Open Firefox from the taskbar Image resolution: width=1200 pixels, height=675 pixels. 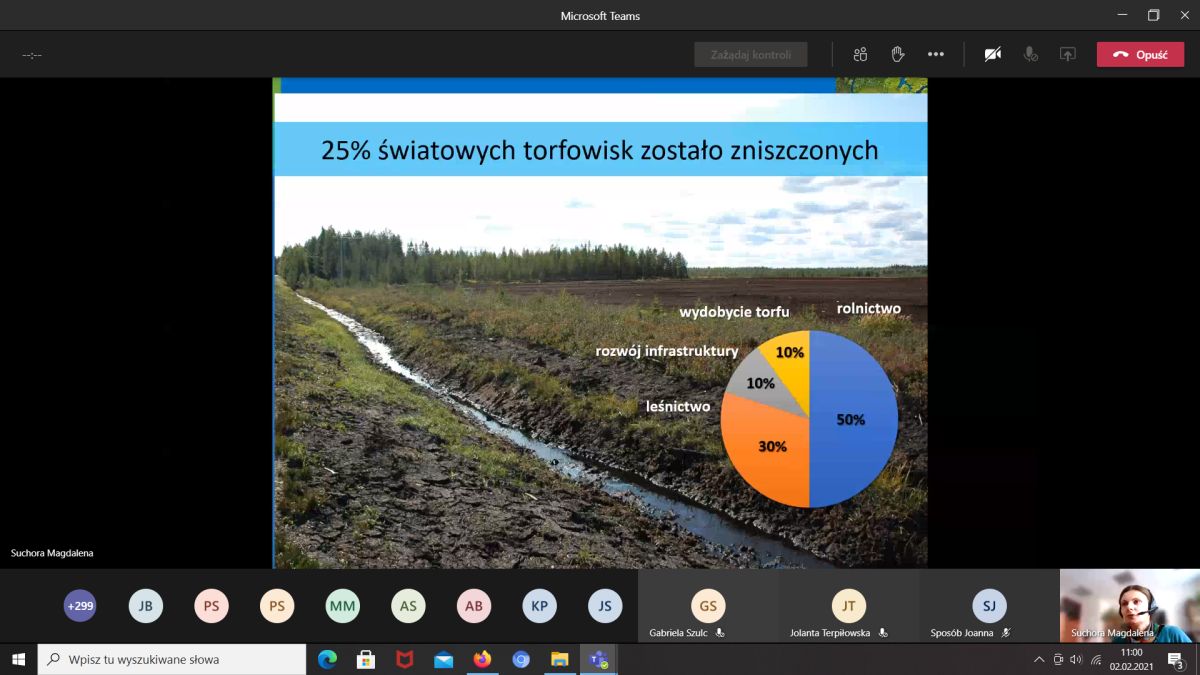tap(482, 659)
